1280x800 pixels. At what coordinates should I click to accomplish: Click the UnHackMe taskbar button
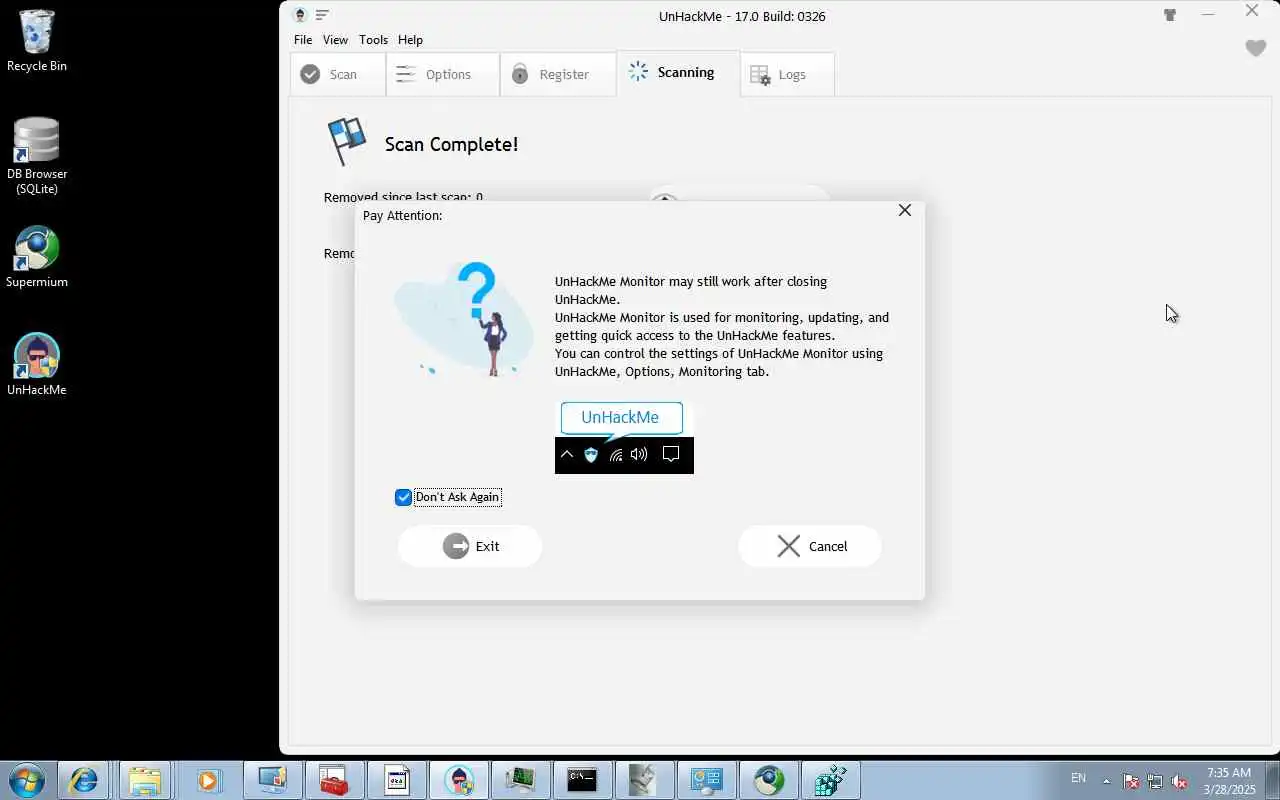click(x=459, y=780)
